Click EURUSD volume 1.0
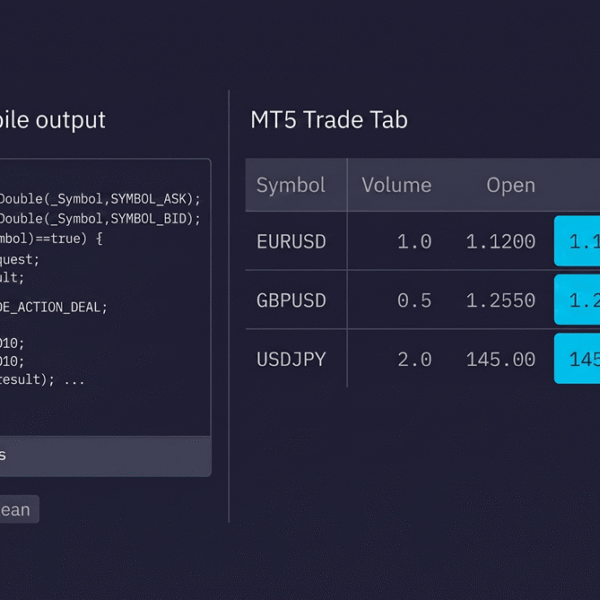Image resolution: width=600 pixels, height=600 pixels. pyautogui.click(x=414, y=241)
